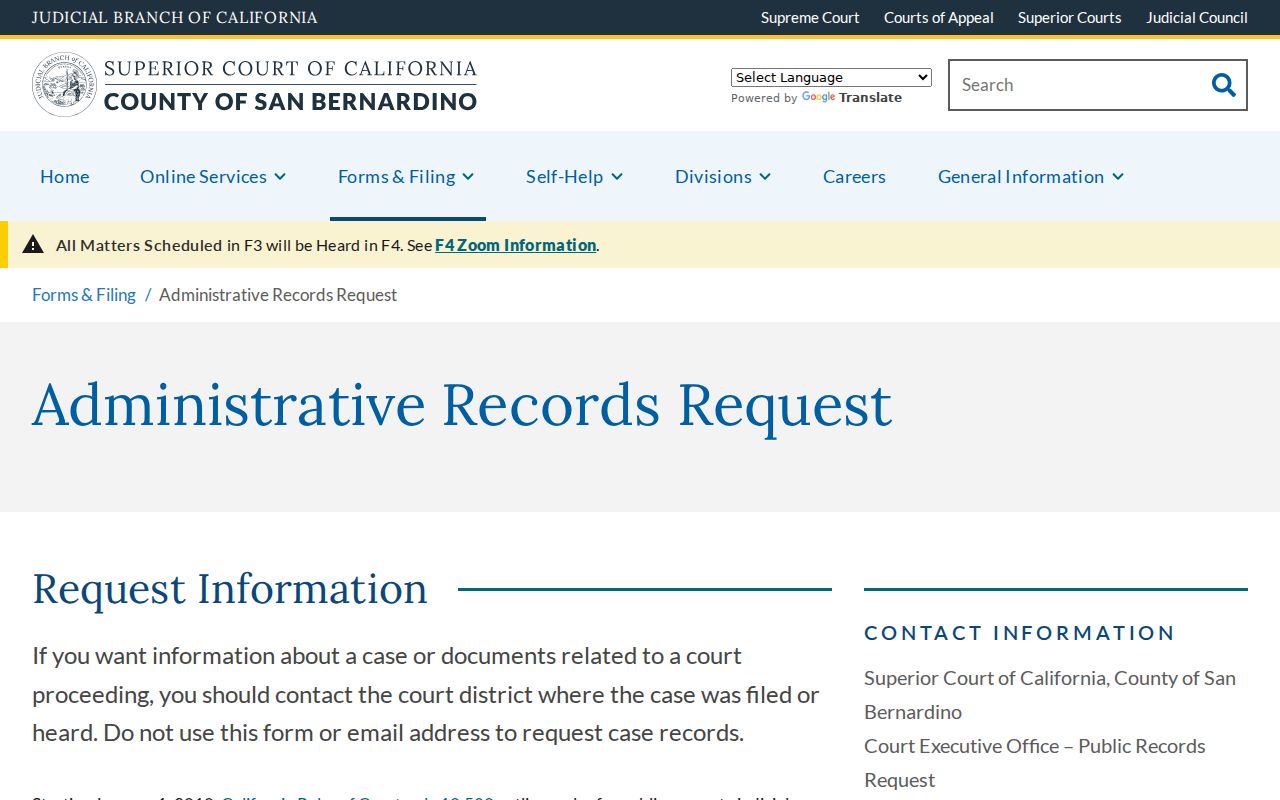Click the Administrative Records Request breadcrumb text
The height and width of the screenshot is (800, 1280).
[278, 295]
